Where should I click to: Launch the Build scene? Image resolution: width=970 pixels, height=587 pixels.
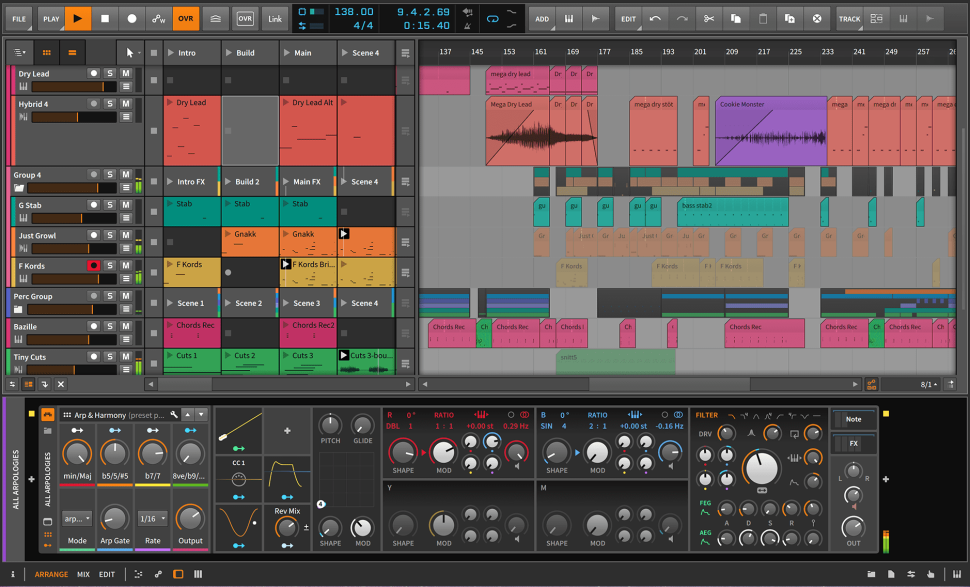229,53
